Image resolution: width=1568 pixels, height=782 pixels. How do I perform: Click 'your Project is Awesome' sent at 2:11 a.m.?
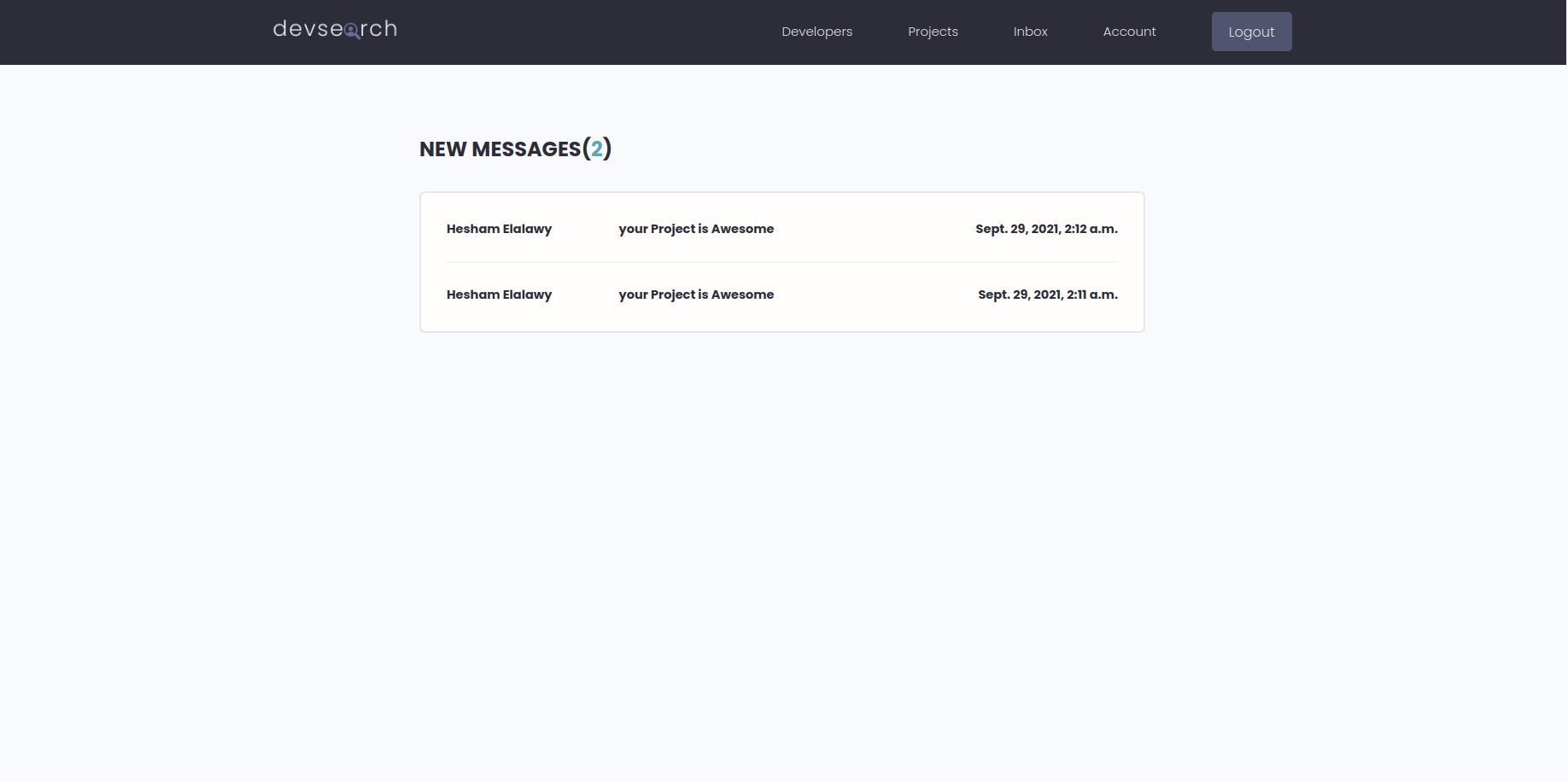tap(696, 295)
